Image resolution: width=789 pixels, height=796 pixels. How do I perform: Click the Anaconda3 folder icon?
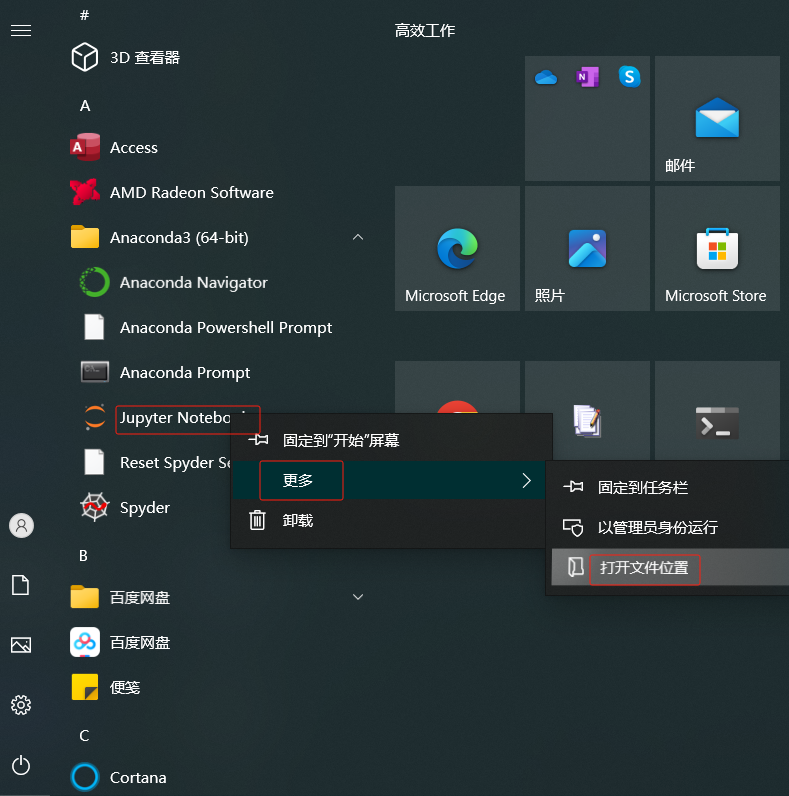pos(85,237)
